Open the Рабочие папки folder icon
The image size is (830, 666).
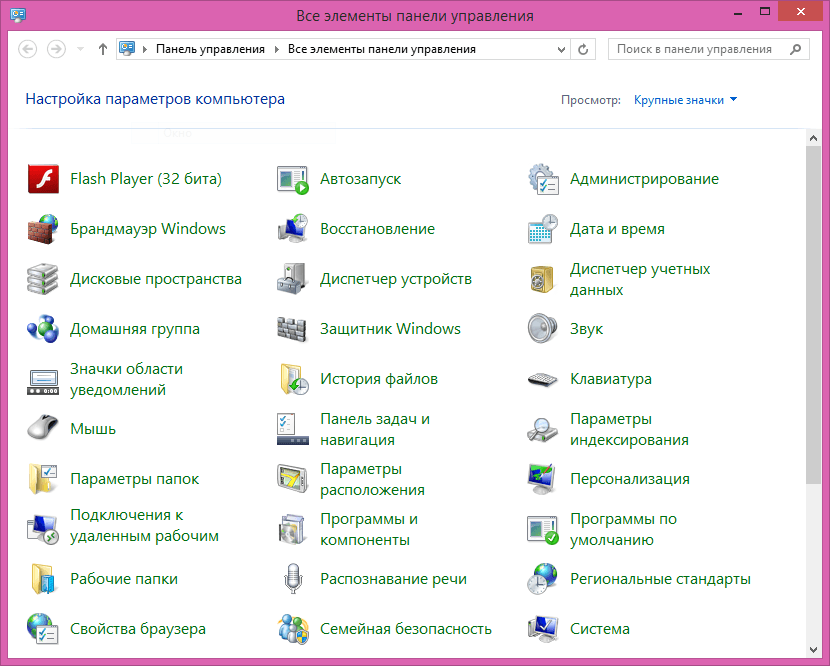[x=43, y=579]
